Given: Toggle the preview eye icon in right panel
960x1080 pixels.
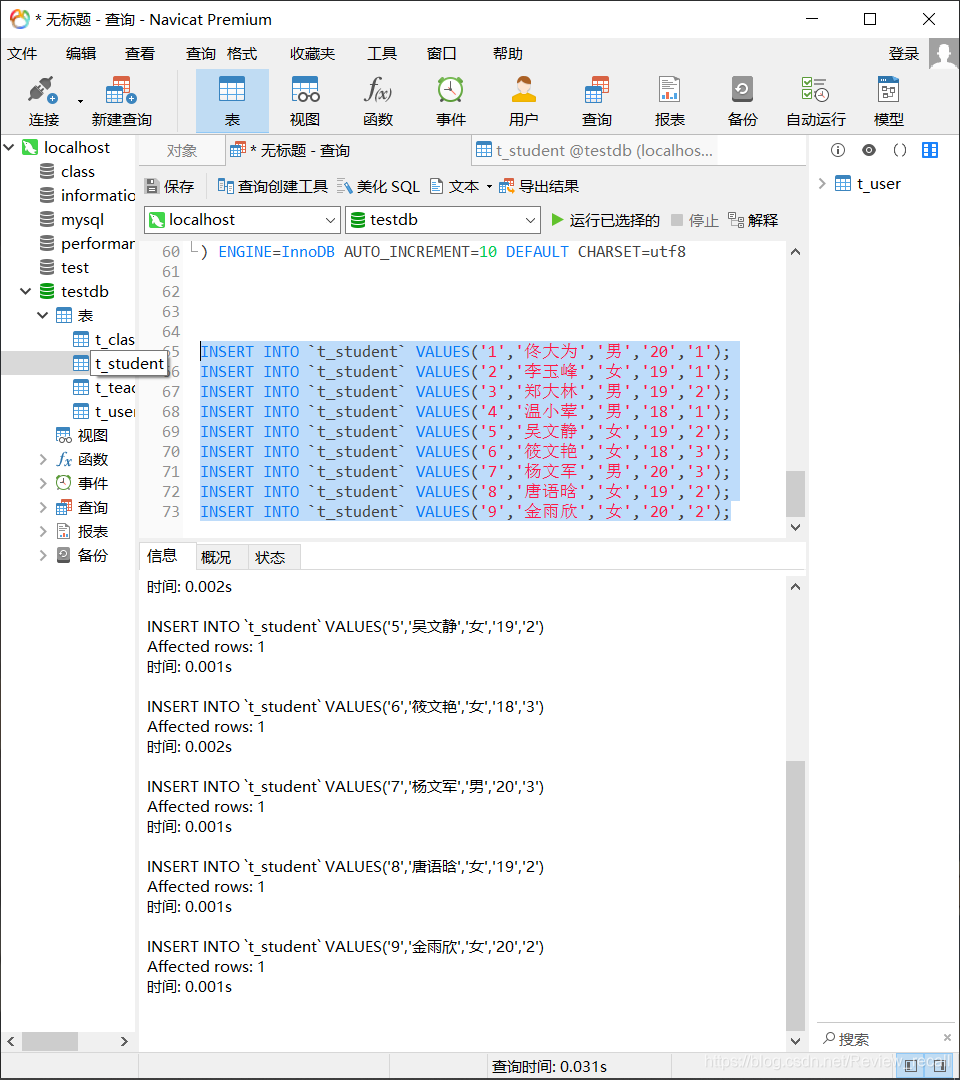Looking at the screenshot, I should (869, 150).
